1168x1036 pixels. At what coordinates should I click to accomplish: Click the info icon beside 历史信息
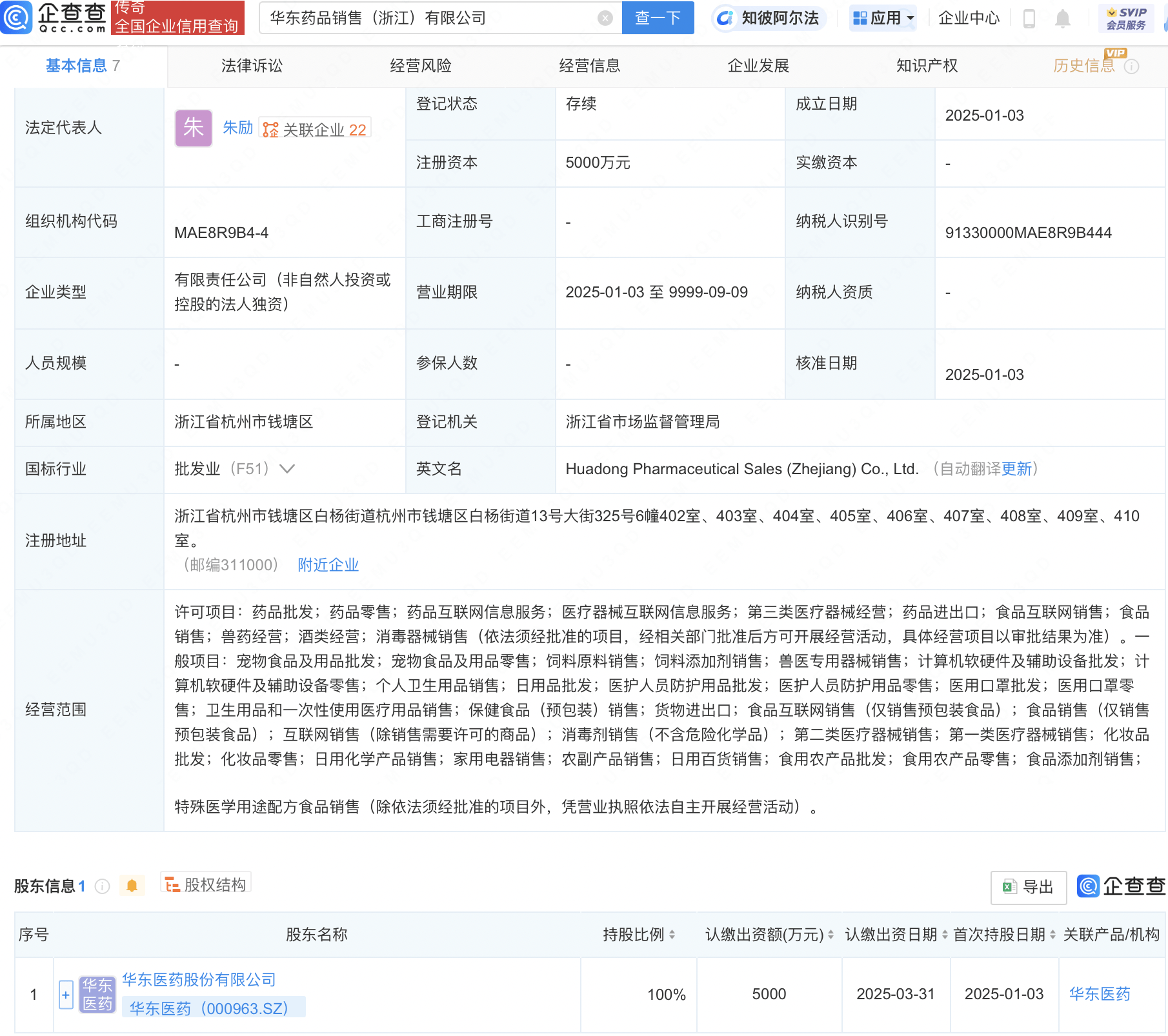(x=1131, y=66)
